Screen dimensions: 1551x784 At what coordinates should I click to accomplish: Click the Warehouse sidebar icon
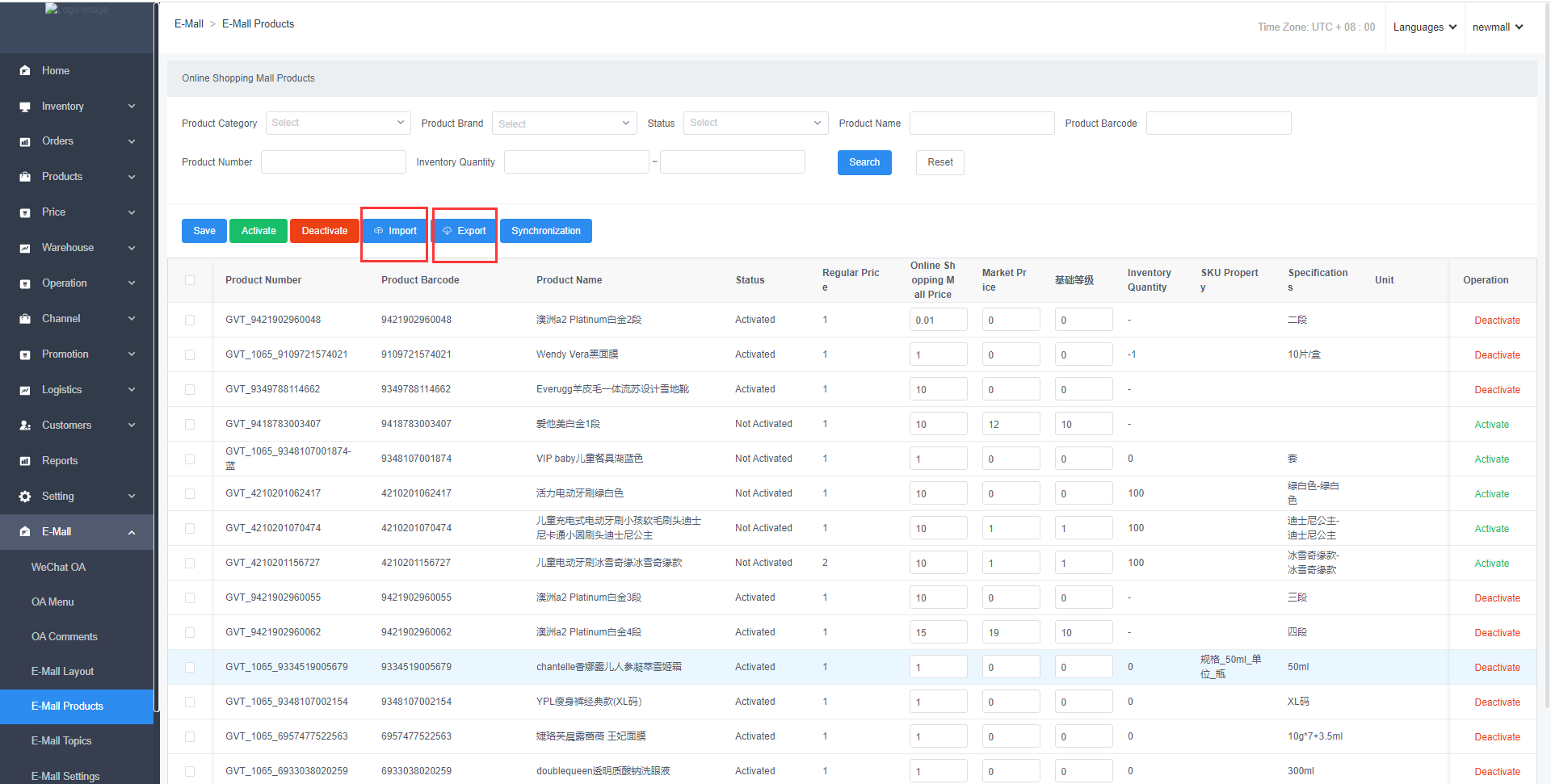tap(25, 248)
